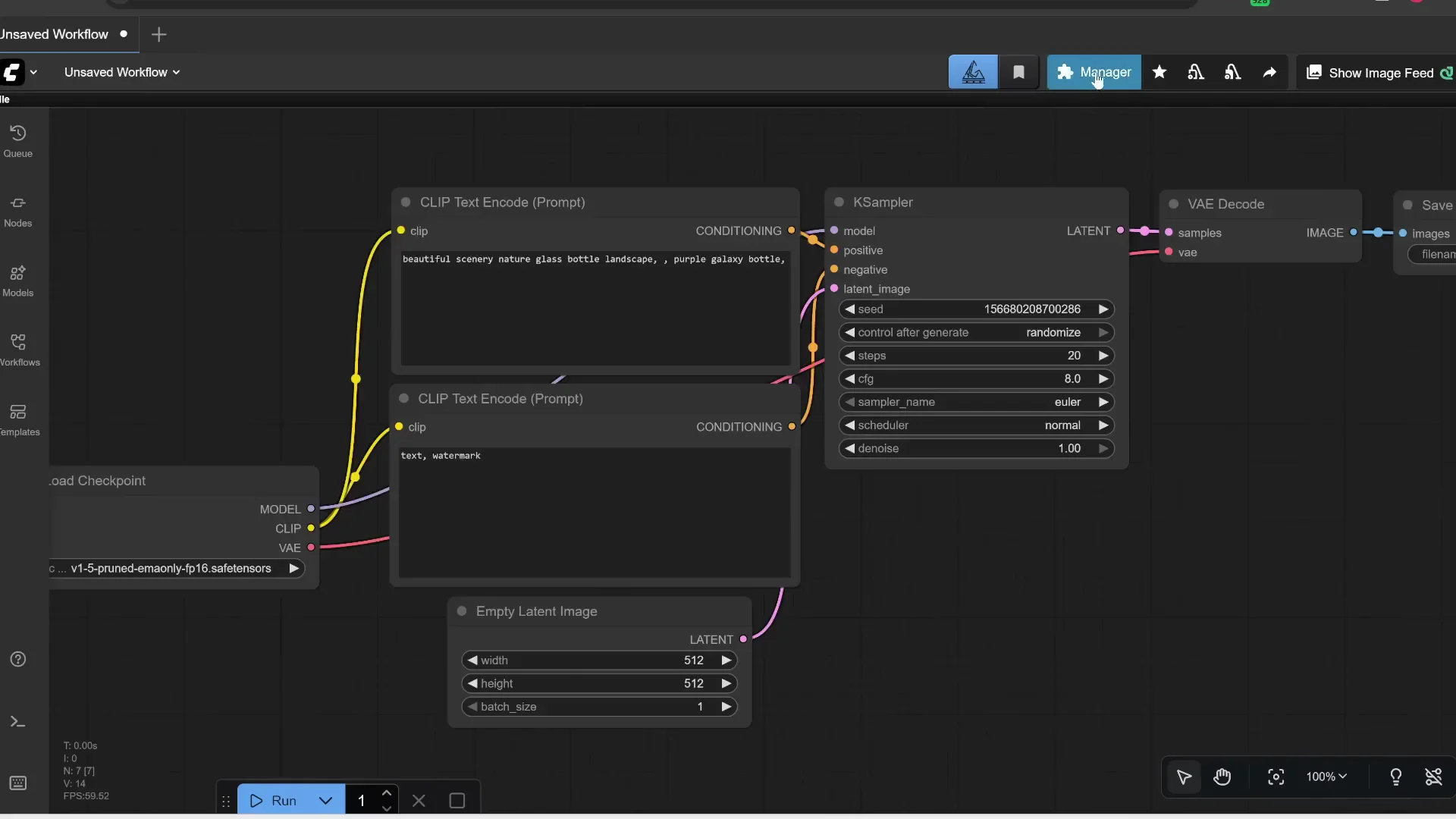This screenshot has width=1456, height=819.
Task: Open the Queue panel in the sidebar
Action: pos(18,140)
